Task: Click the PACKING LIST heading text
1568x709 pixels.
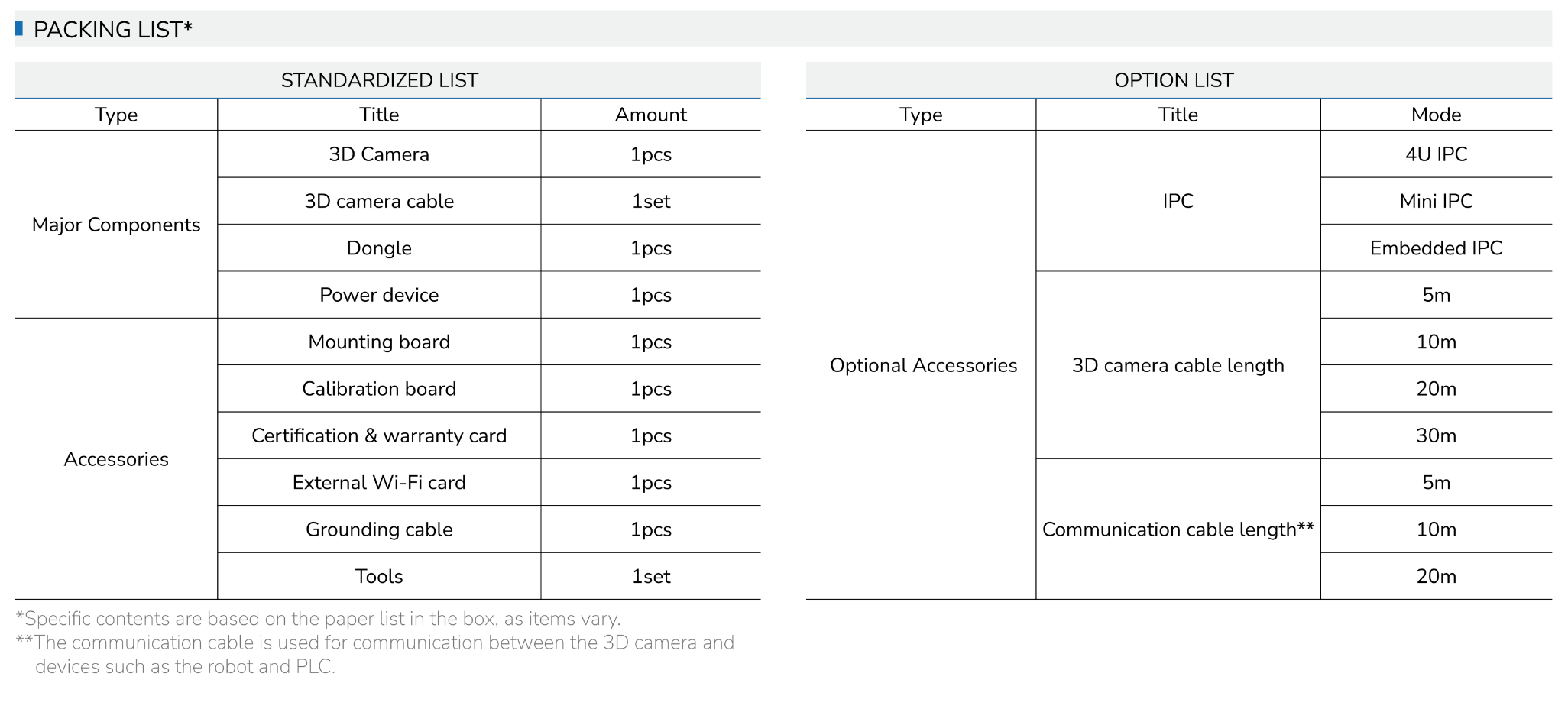Action: click(112, 30)
